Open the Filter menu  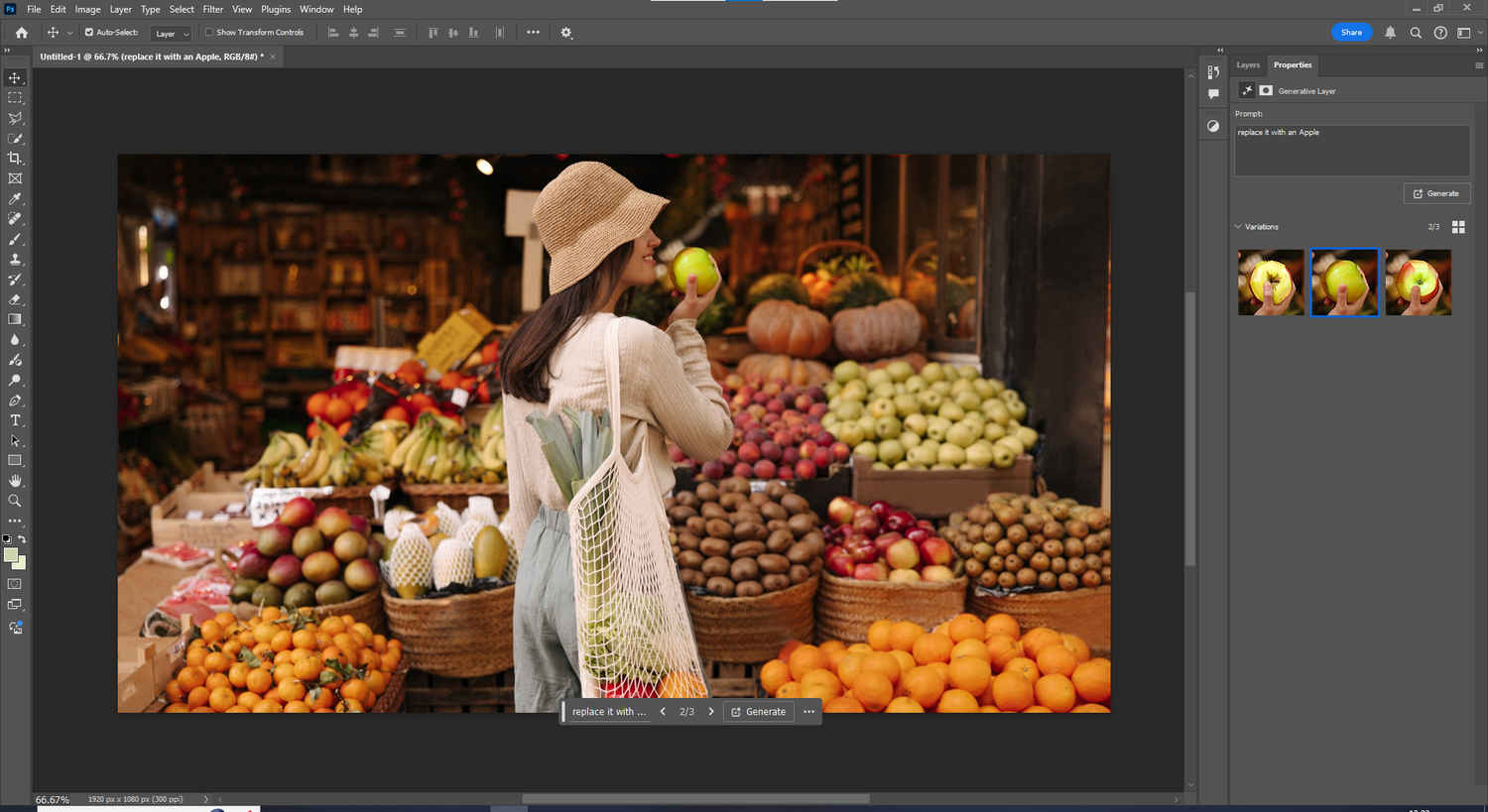(x=212, y=9)
